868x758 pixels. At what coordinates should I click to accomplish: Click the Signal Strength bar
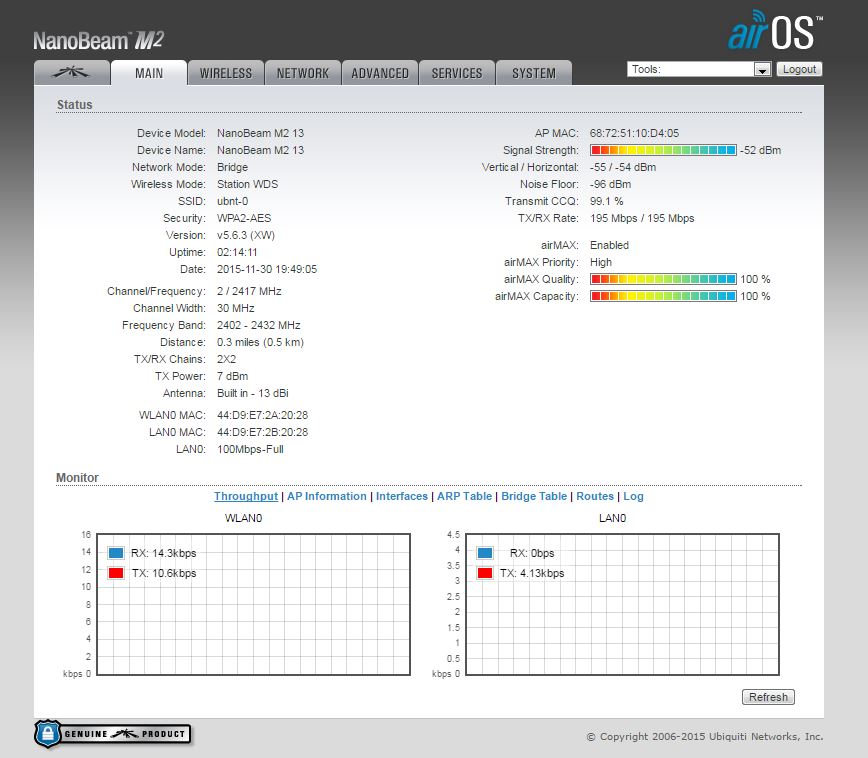(663, 150)
